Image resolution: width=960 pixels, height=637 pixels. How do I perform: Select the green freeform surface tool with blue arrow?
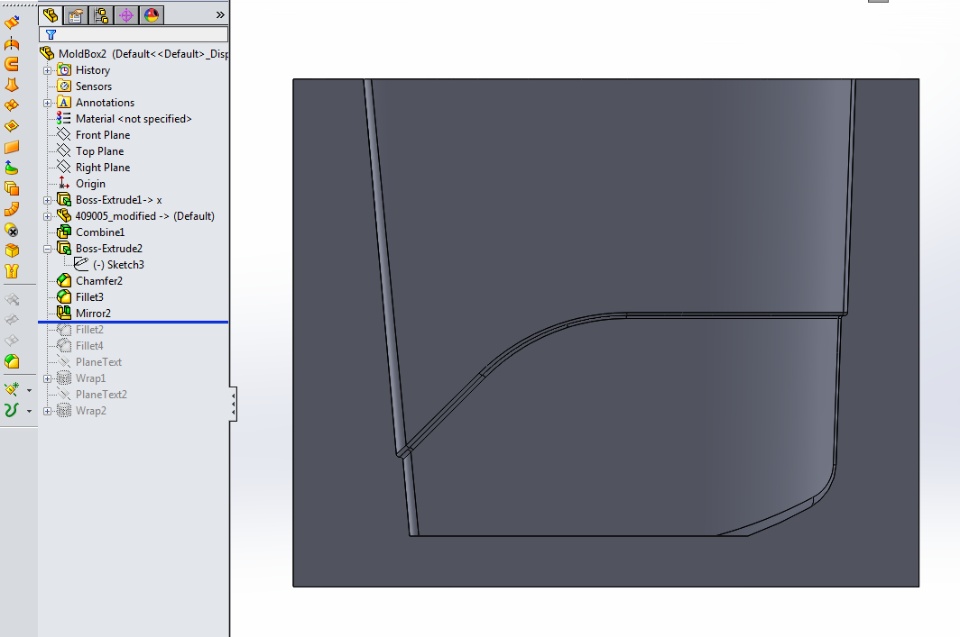(12, 168)
